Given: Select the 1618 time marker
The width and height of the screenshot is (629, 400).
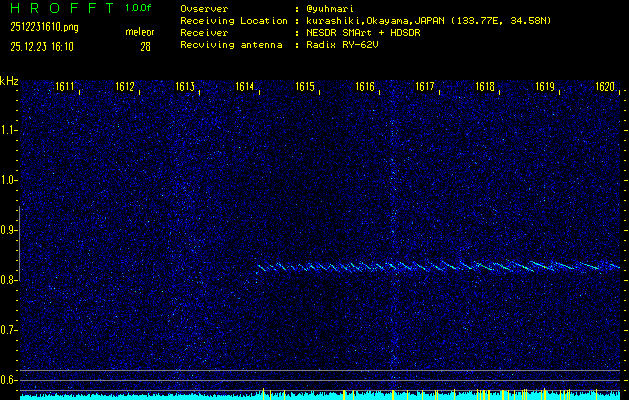Looking at the screenshot, I should coord(485,87).
